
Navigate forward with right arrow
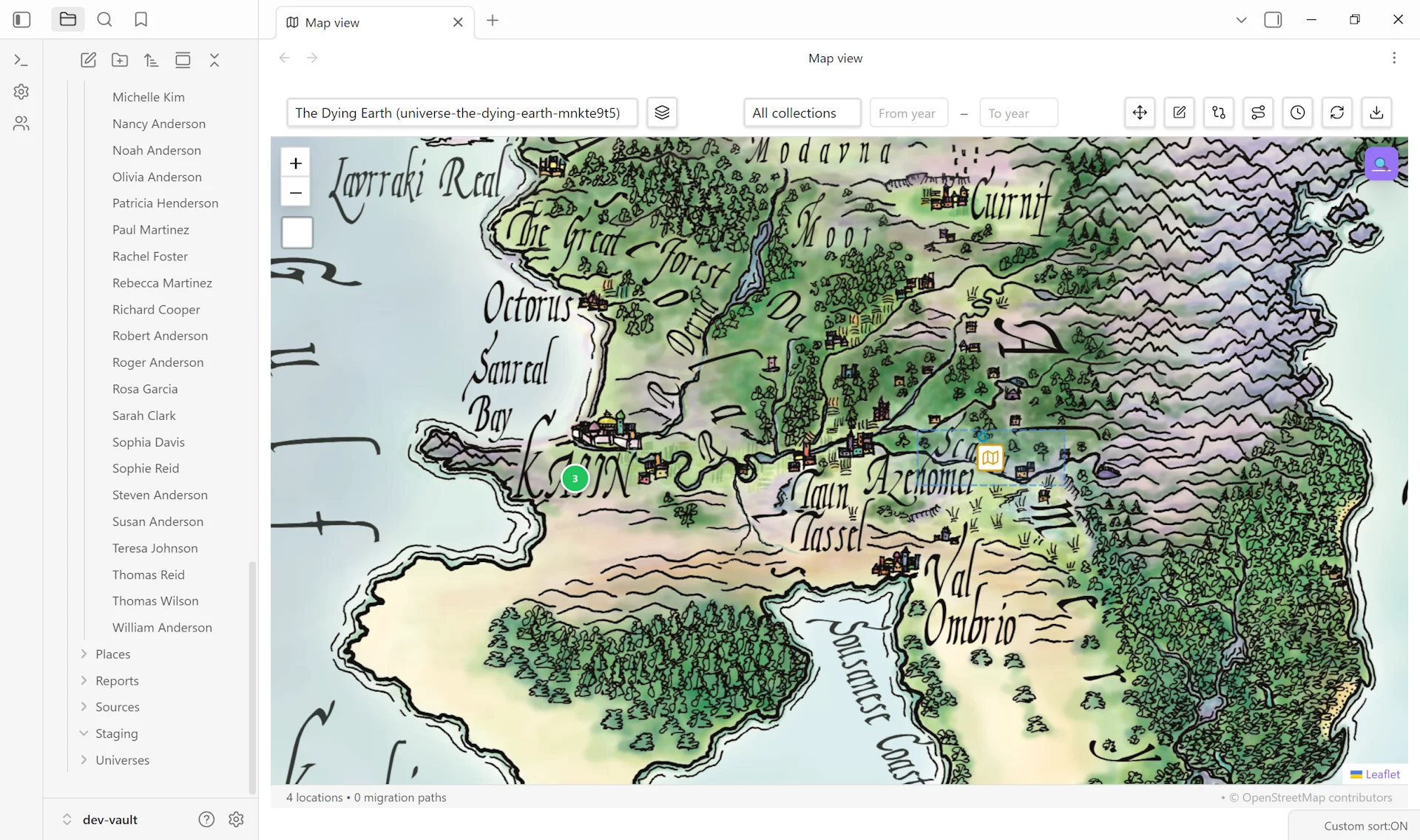[312, 58]
